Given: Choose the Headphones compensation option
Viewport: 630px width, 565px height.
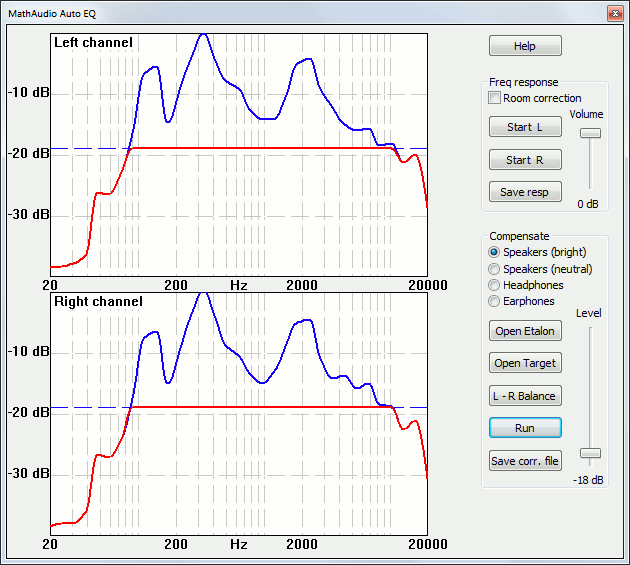Looking at the screenshot, I should click(x=494, y=285).
